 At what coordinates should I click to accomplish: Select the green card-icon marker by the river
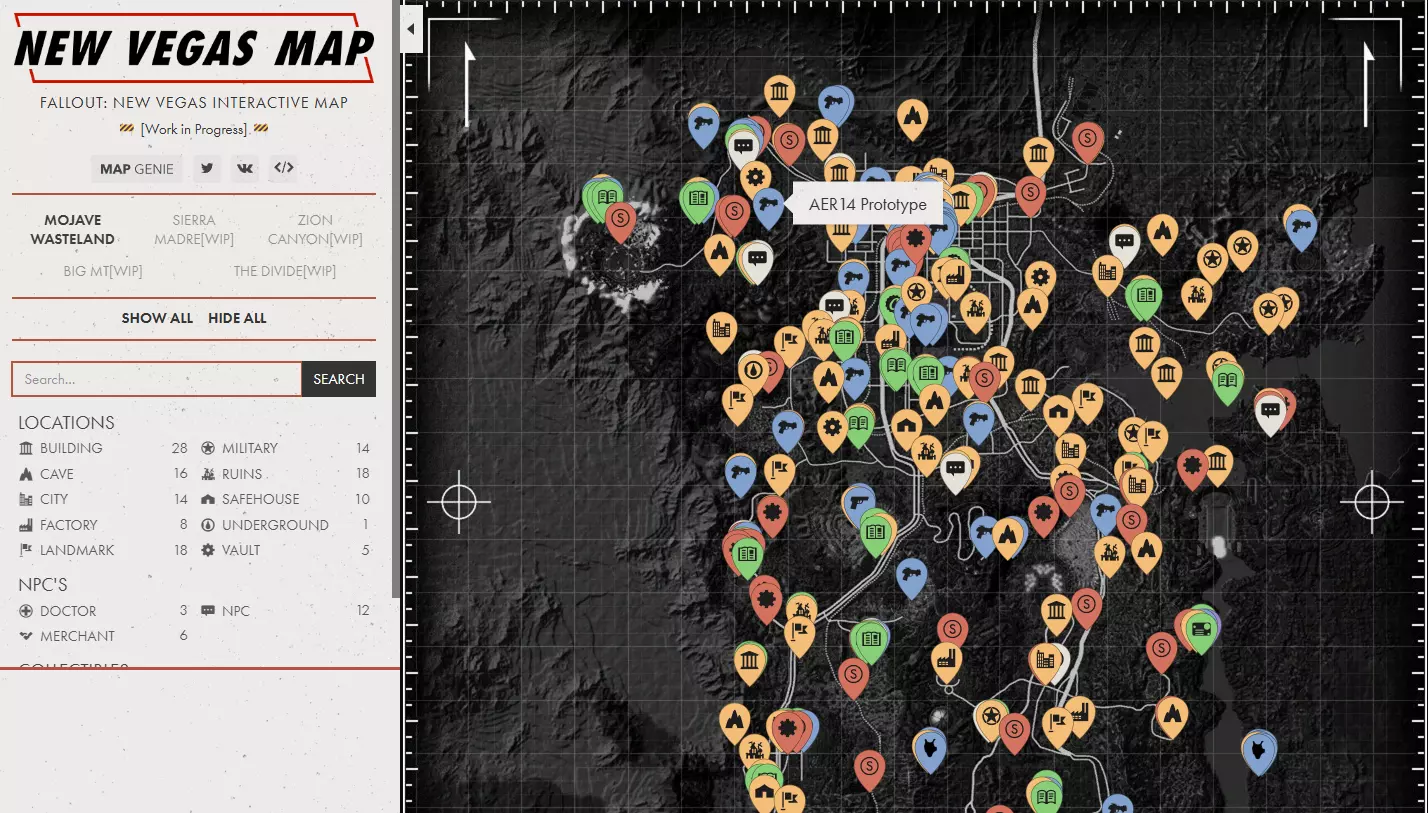point(1200,629)
